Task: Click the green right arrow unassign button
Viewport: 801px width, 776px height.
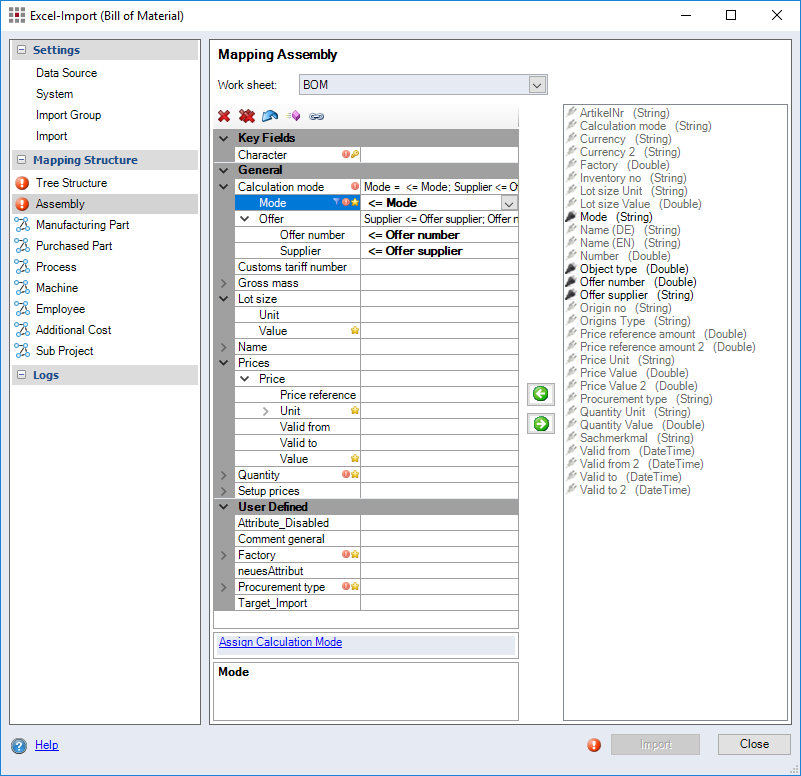Action: pos(540,424)
